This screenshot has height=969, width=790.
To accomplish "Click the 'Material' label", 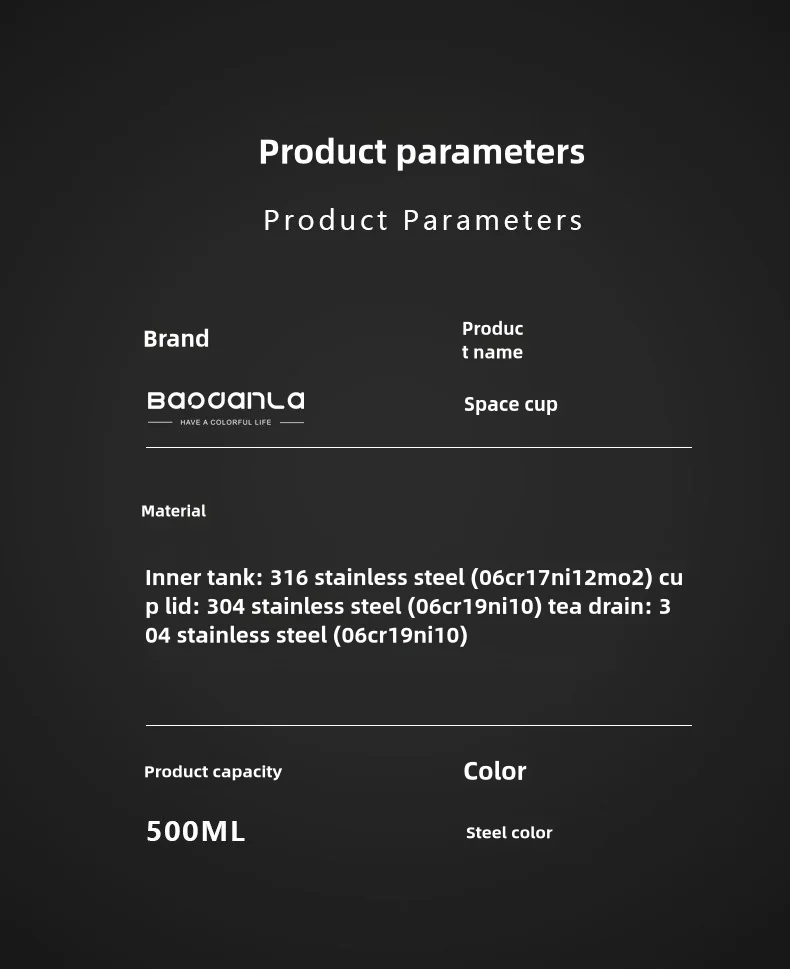I will pyautogui.click(x=174, y=511).
